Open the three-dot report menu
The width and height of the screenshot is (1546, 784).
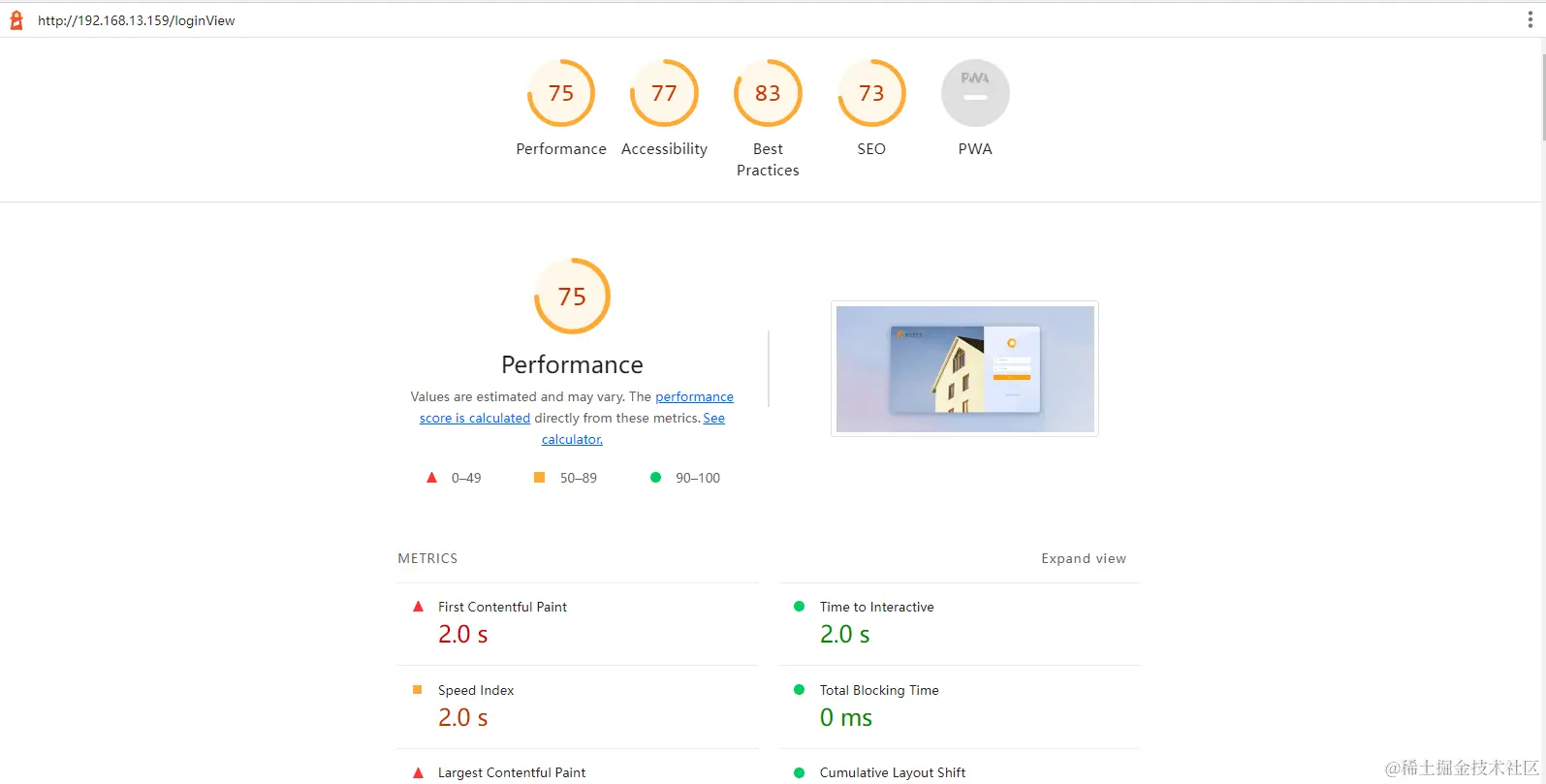point(1530,20)
